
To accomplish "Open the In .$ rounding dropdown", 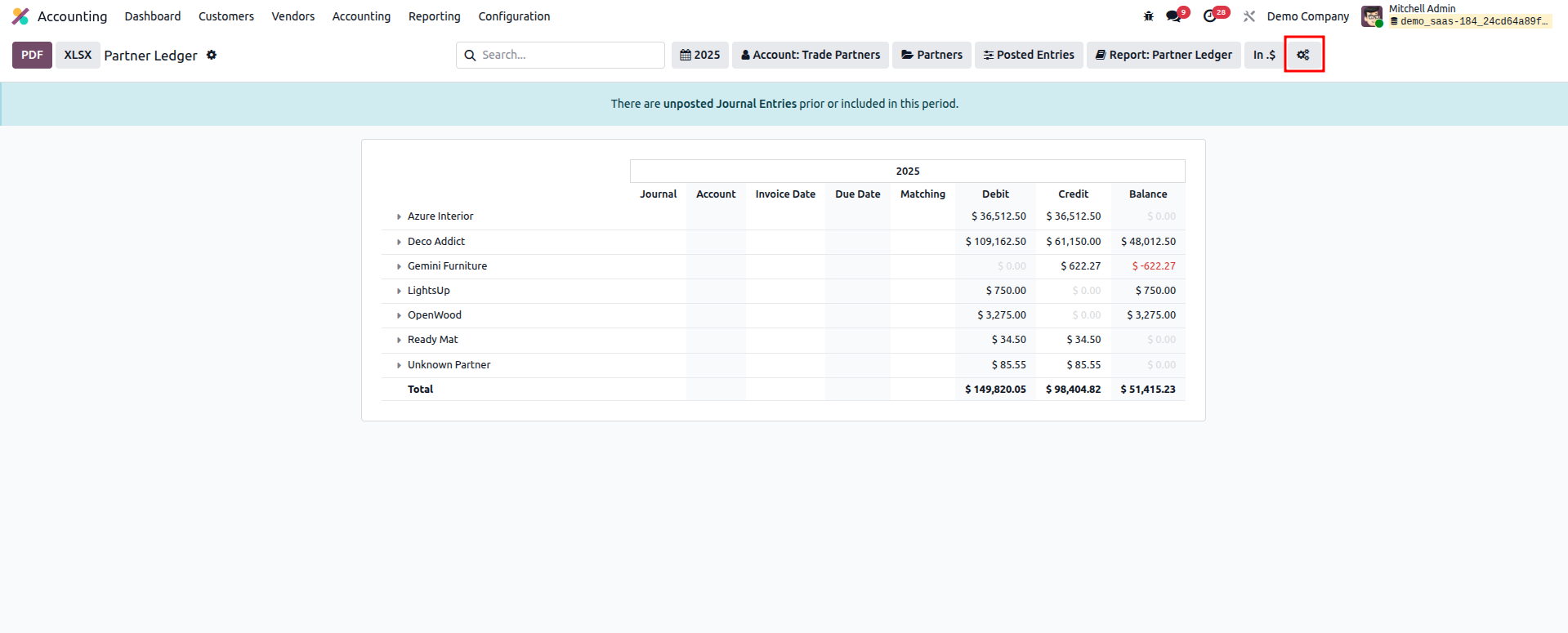I will point(1264,55).
